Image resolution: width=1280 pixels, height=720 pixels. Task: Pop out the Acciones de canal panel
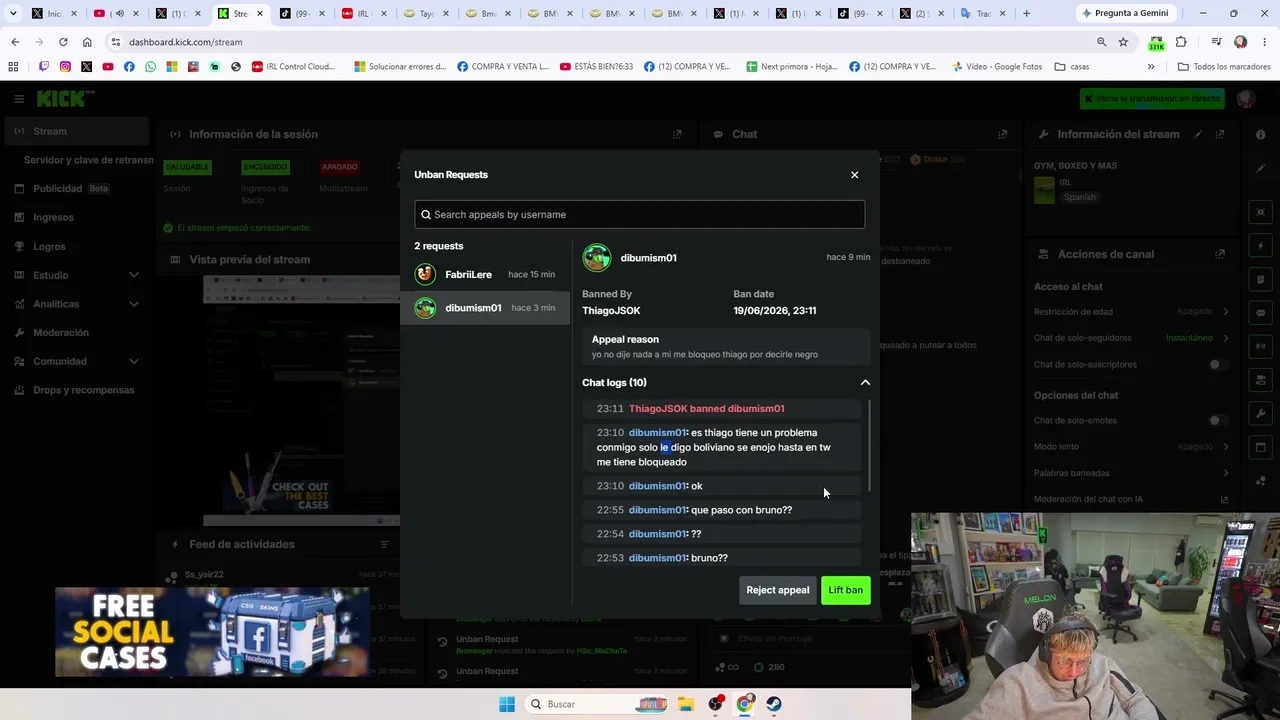click(1220, 254)
